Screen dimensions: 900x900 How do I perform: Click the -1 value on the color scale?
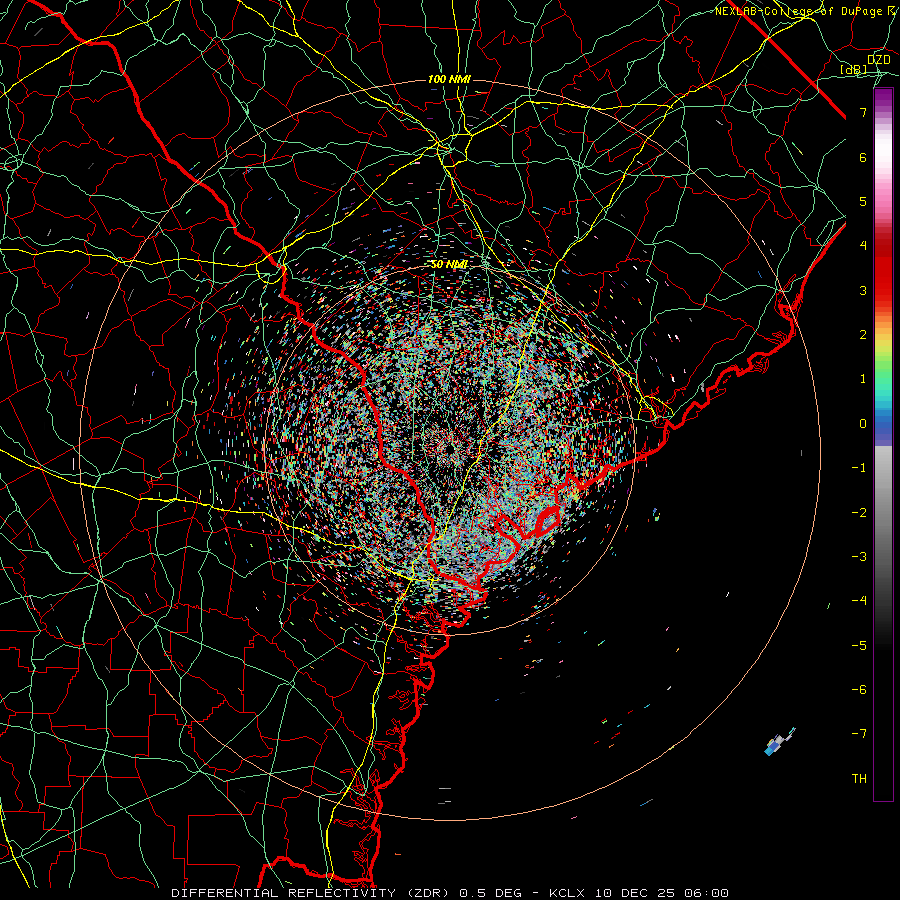point(859,468)
